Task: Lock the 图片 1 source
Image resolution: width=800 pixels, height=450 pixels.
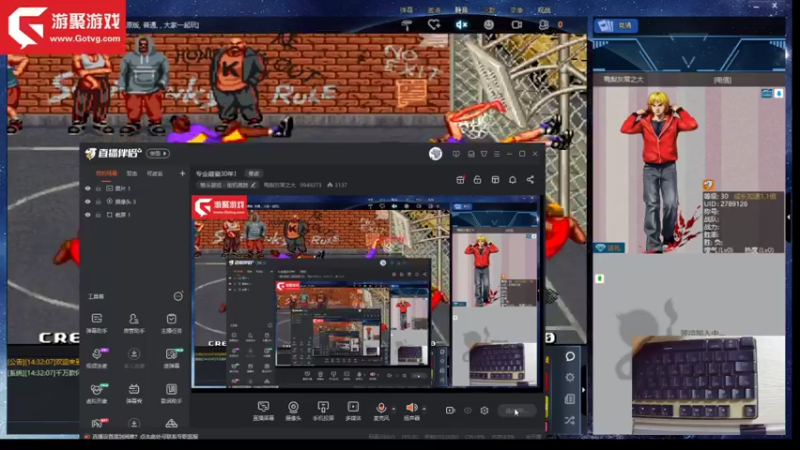Action: [98, 188]
